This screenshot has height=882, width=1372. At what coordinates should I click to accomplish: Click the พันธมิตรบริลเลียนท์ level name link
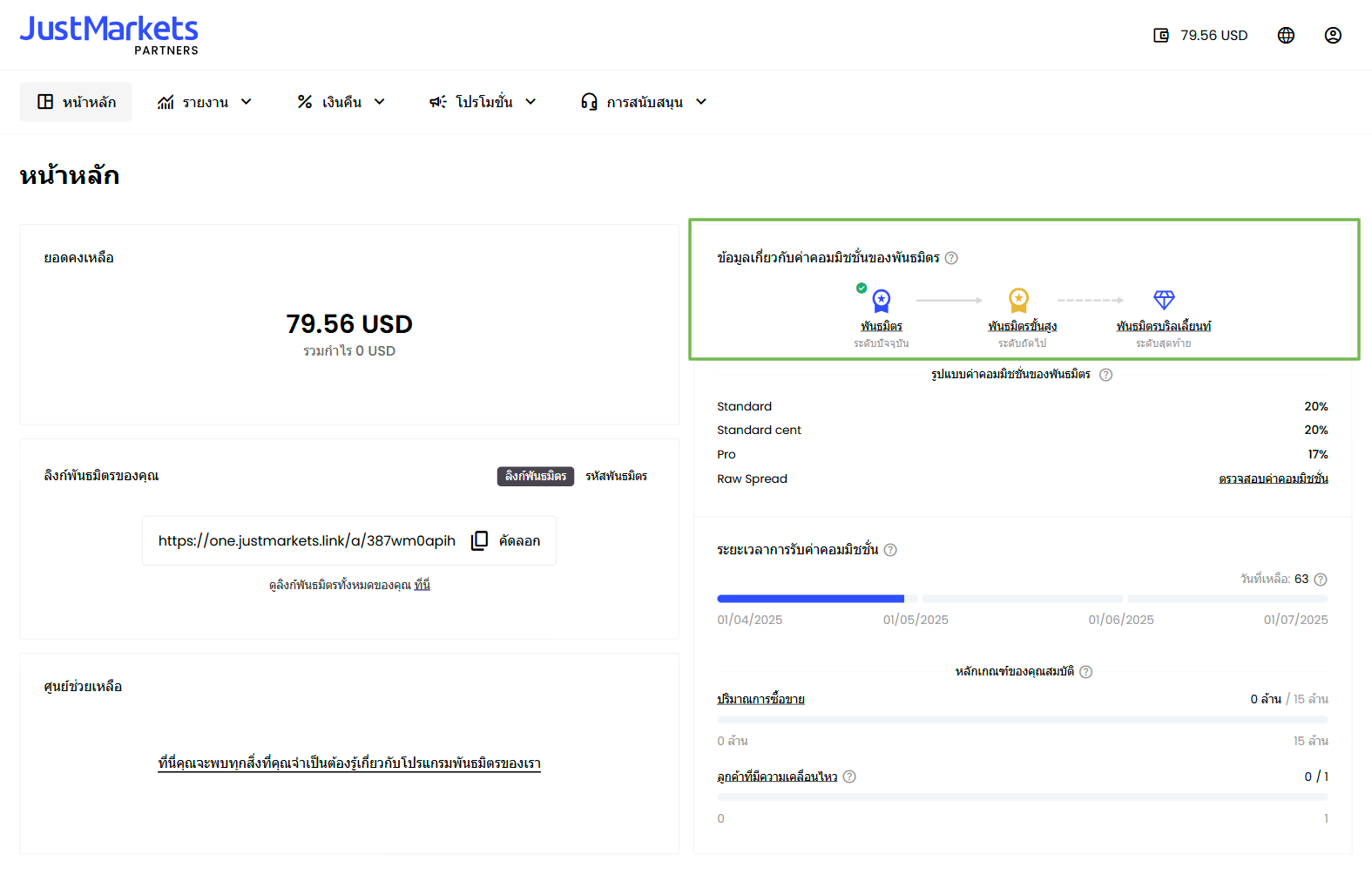click(x=1164, y=326)
